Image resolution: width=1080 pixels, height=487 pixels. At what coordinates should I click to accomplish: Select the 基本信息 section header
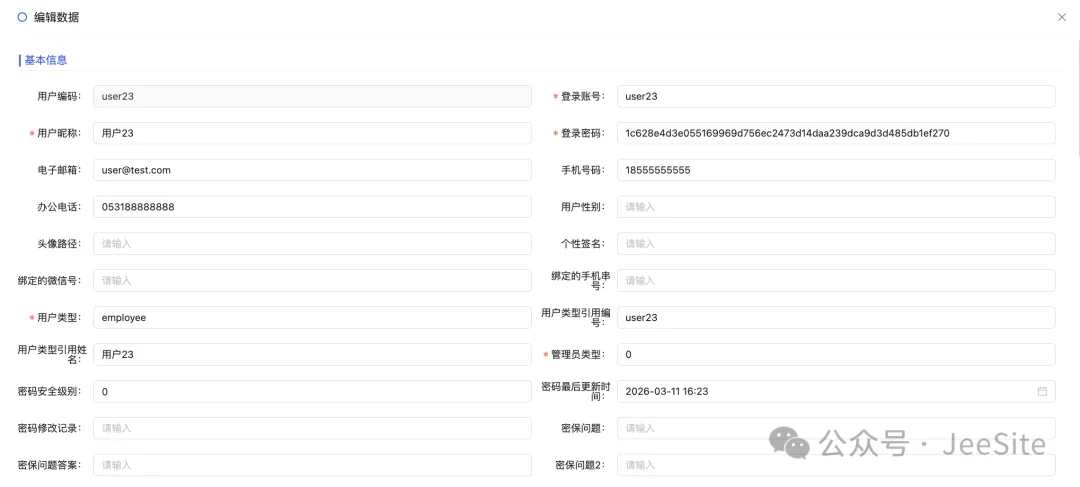45,60
